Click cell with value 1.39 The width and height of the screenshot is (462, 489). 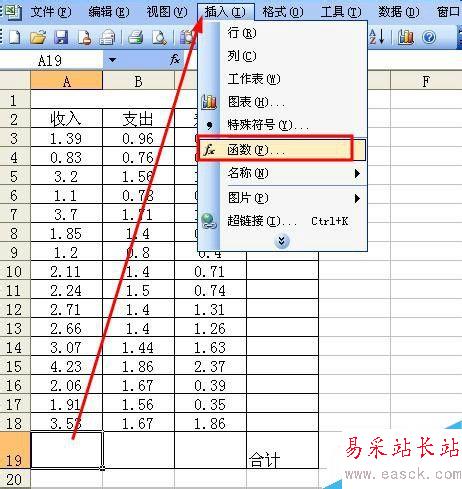[66, 138]
